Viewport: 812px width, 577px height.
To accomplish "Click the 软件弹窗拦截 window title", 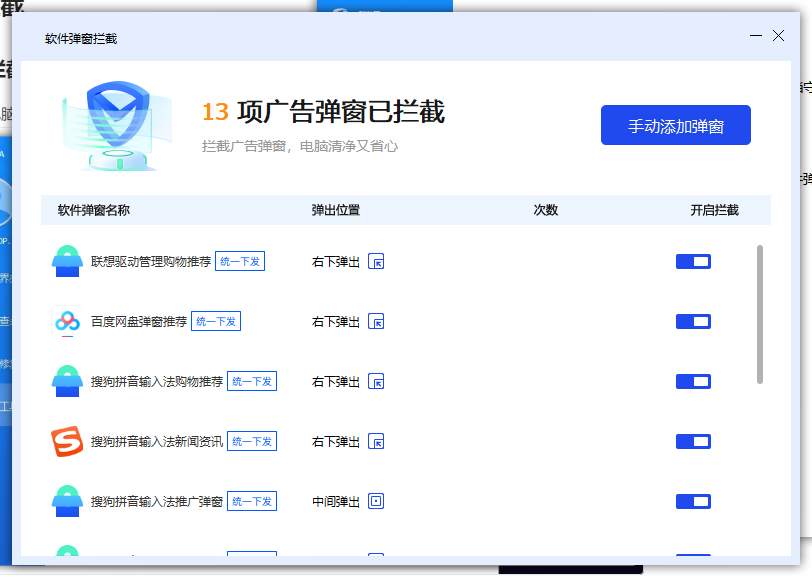I will click(81, 39).
